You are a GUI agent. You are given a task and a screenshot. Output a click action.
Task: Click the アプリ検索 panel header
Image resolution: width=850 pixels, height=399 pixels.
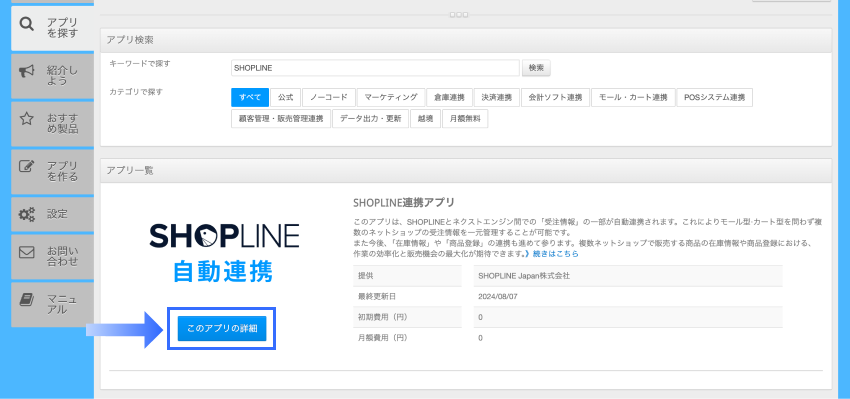[x=466, y=40]
